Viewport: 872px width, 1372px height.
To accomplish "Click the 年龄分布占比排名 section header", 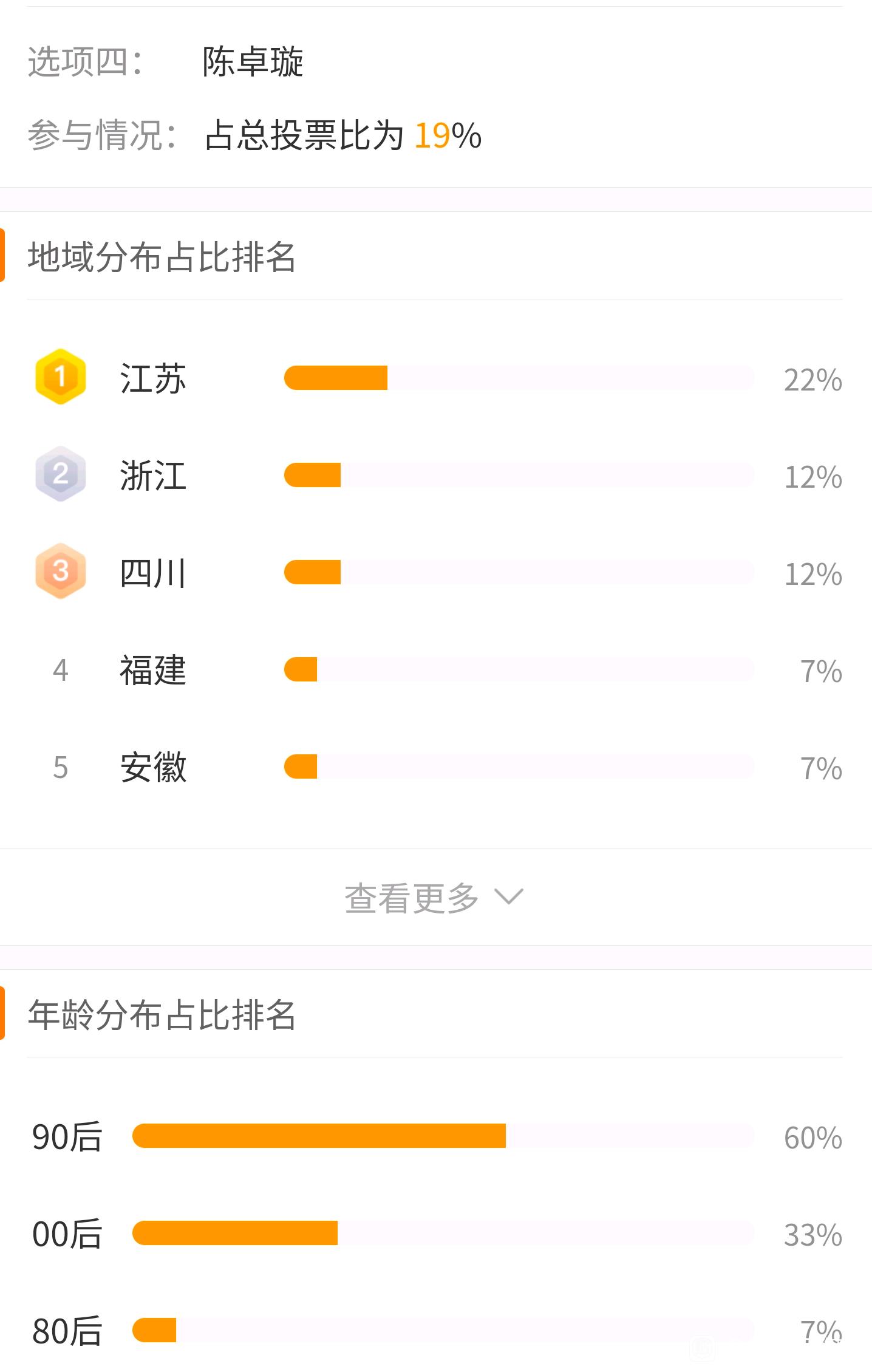I will 162,1014.
